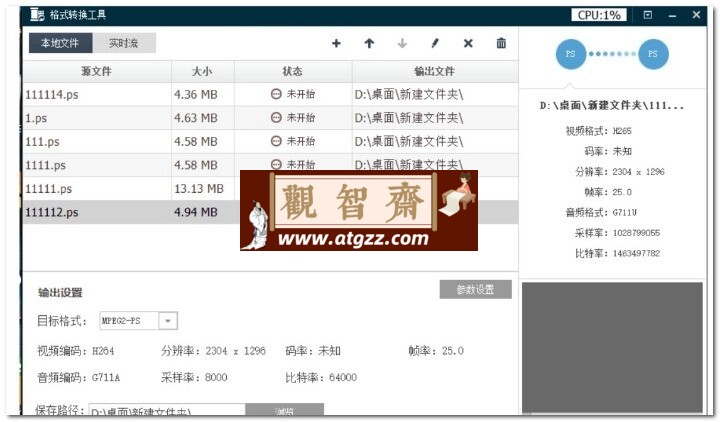Screen dimensions: 720x422
Task: Click the 浏览 browse button
Action: pyautogui.click(x=285, y=410)
